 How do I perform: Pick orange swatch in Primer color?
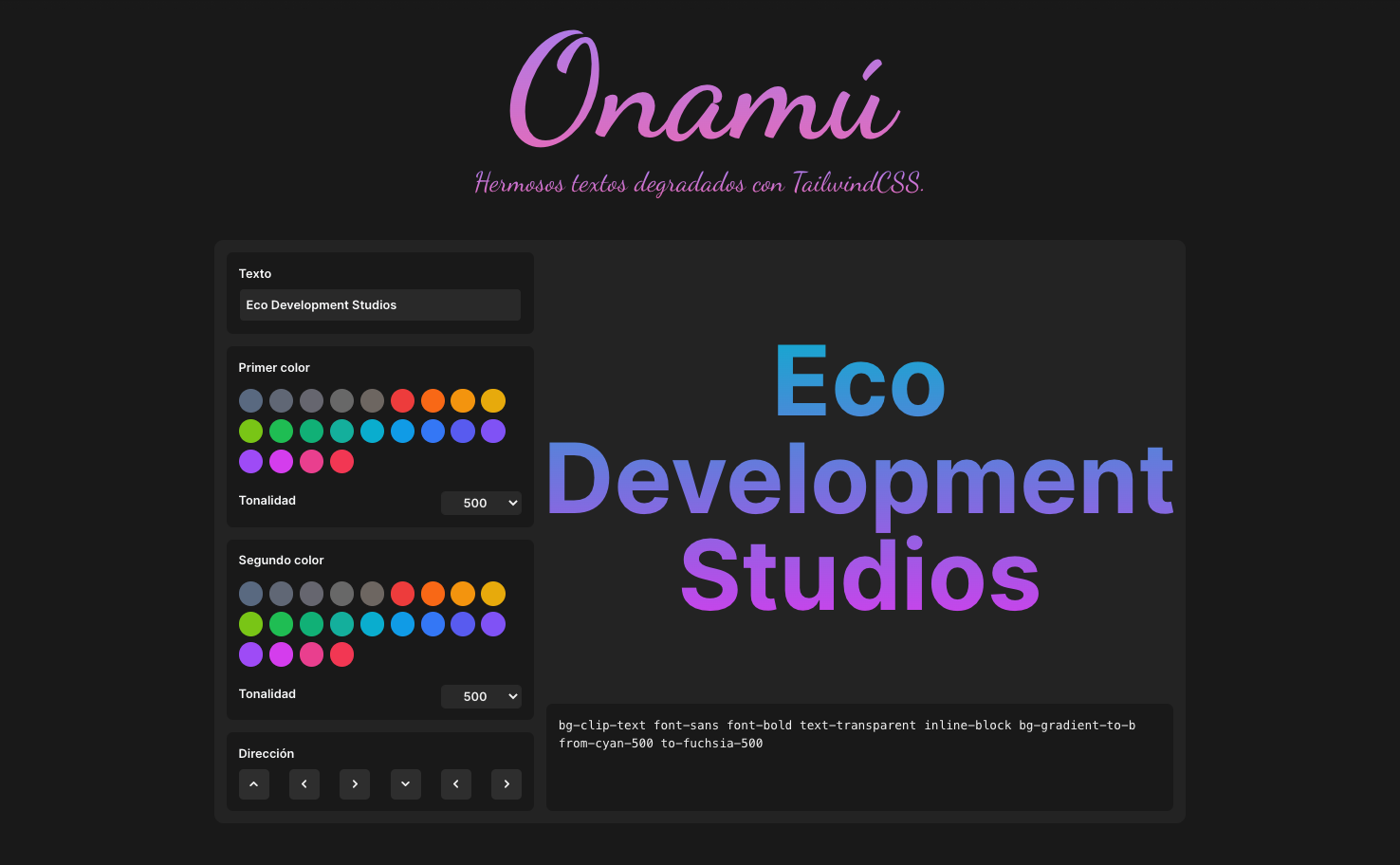coord(433,400)
